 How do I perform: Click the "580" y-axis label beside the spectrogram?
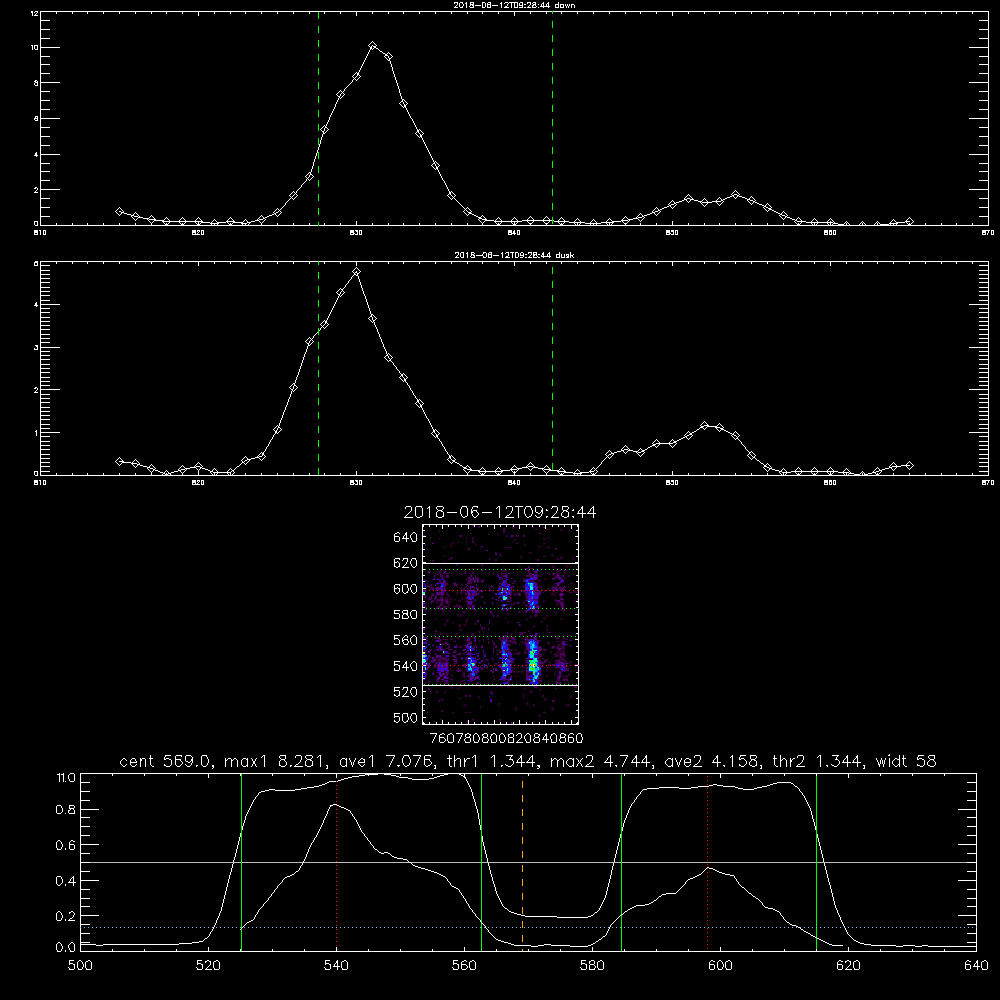406,615
